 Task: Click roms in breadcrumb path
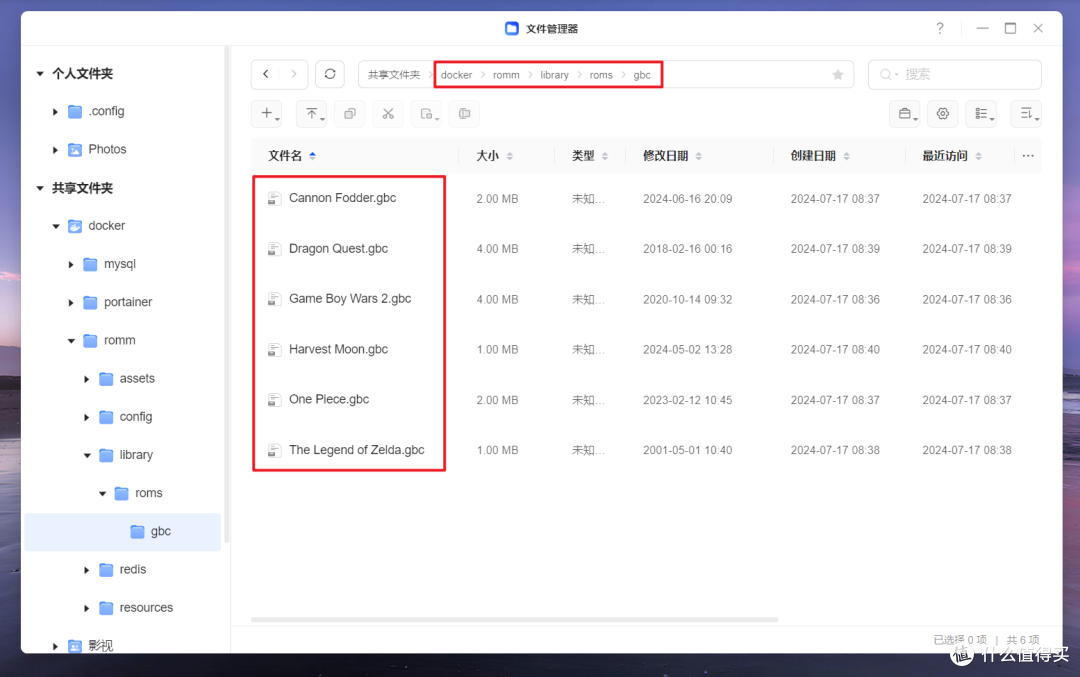pos(601,74)
